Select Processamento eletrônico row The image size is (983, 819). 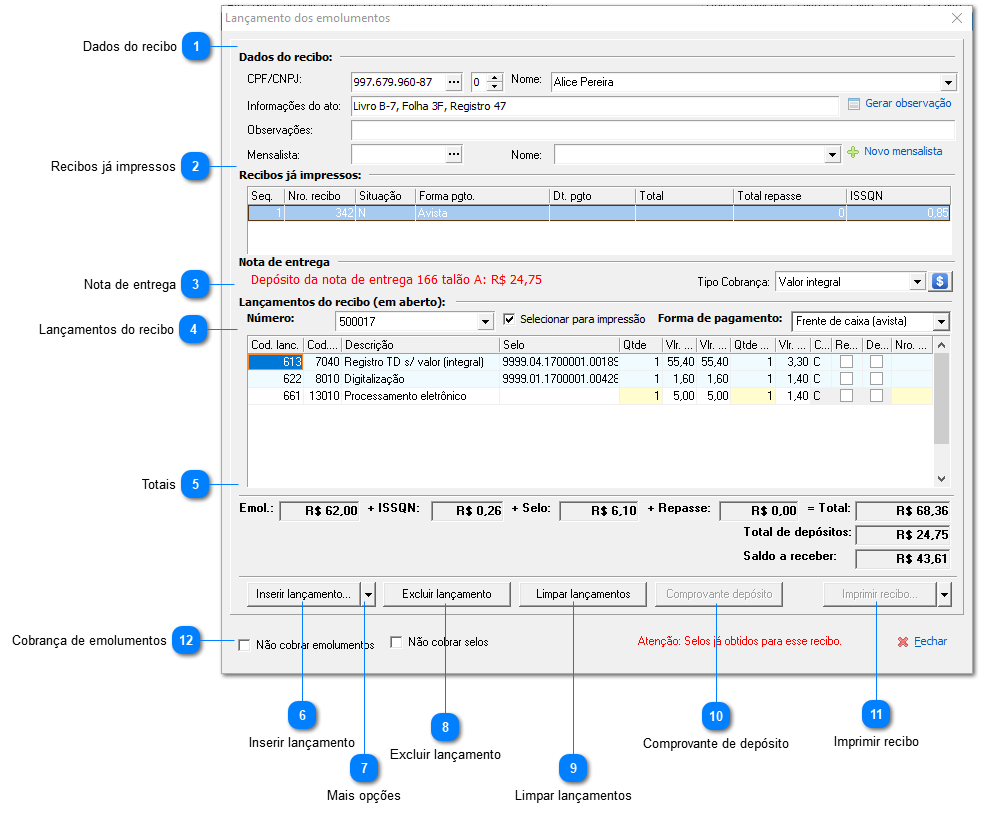pos(590,396)
